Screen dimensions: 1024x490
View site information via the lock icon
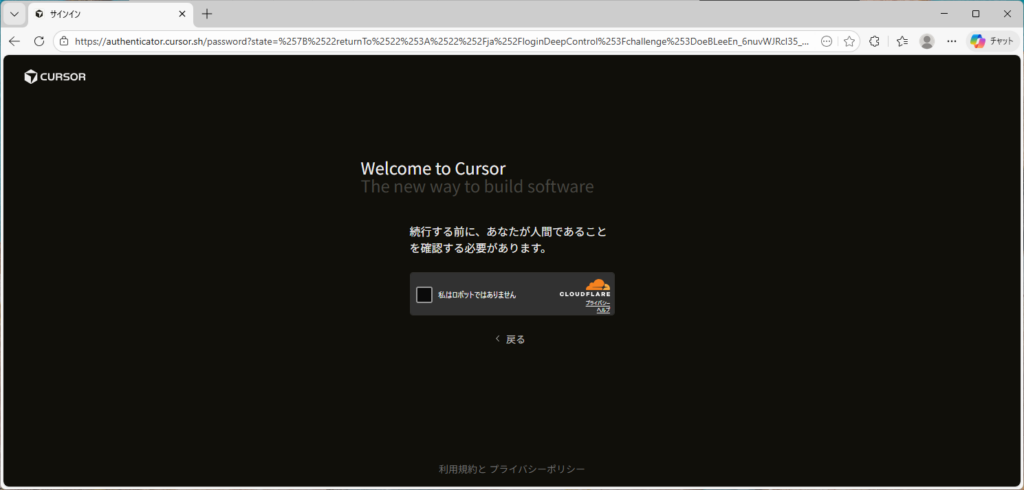coord(63,41)
